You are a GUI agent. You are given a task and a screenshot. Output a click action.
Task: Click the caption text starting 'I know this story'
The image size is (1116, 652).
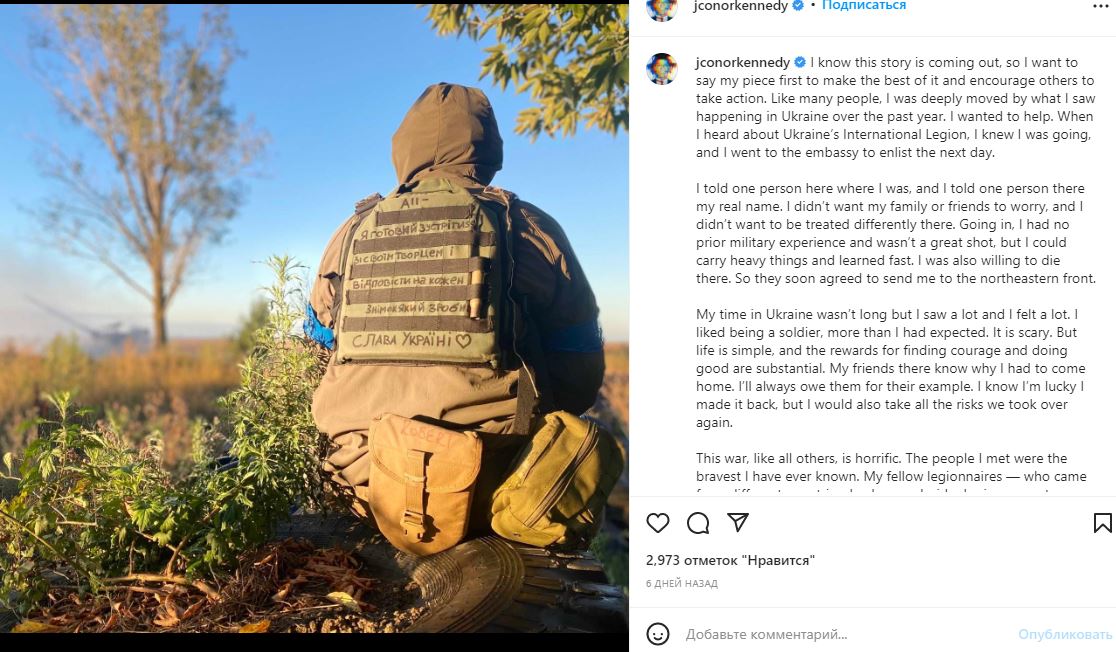(895, 107)
